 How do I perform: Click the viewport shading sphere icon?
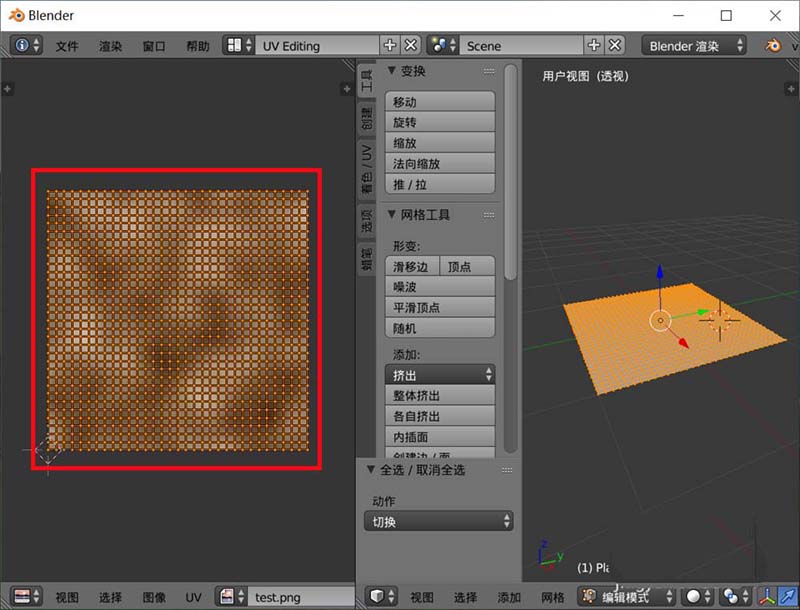click(x=697, y=596)
